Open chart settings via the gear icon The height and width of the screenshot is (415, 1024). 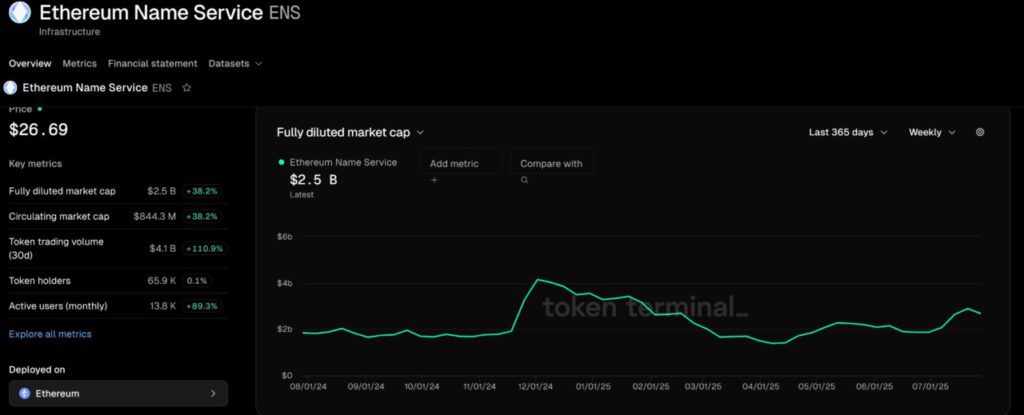[x=979, y=132]
